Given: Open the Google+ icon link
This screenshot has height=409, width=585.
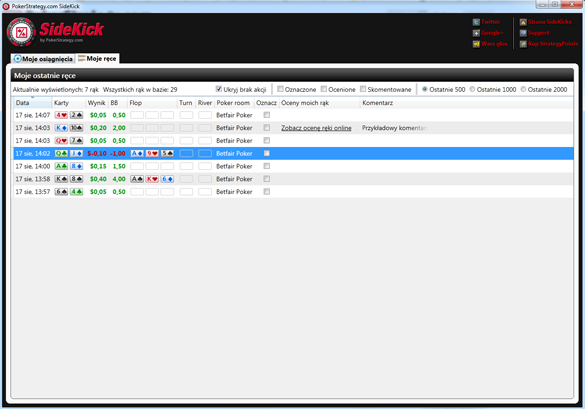Looking at the screenshot, I should [476, 33].
